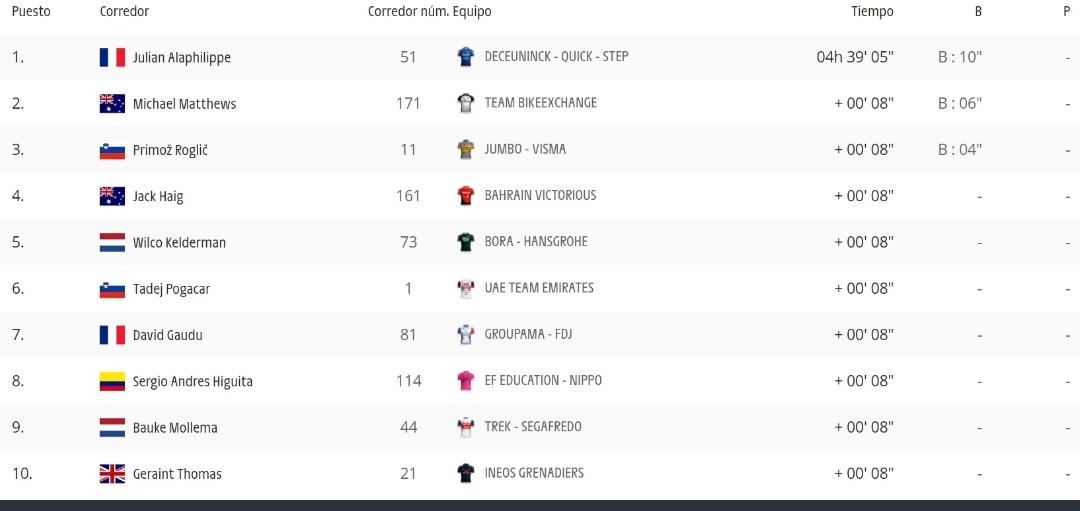The height and width of the screenshot is (511, 1080).
Task: Click the British flag beside Geraint Thomas
Action: 112,474
